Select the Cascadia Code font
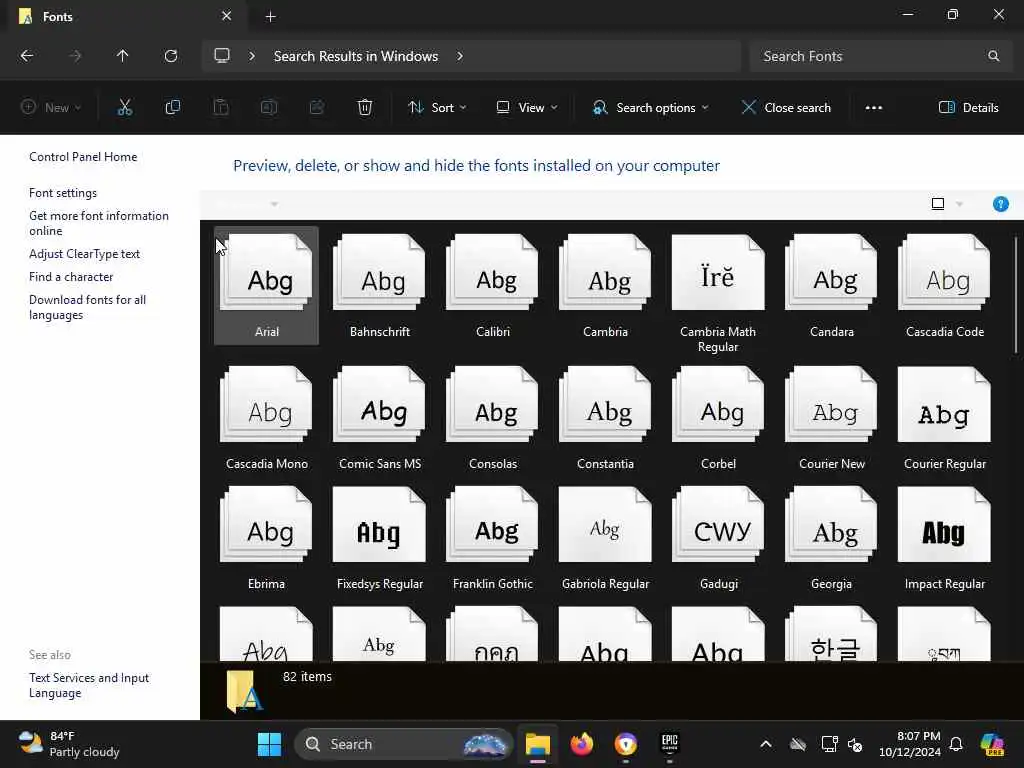Image resolution: width=1024 pixels, height=768 pixels. [x=944, y=285]
